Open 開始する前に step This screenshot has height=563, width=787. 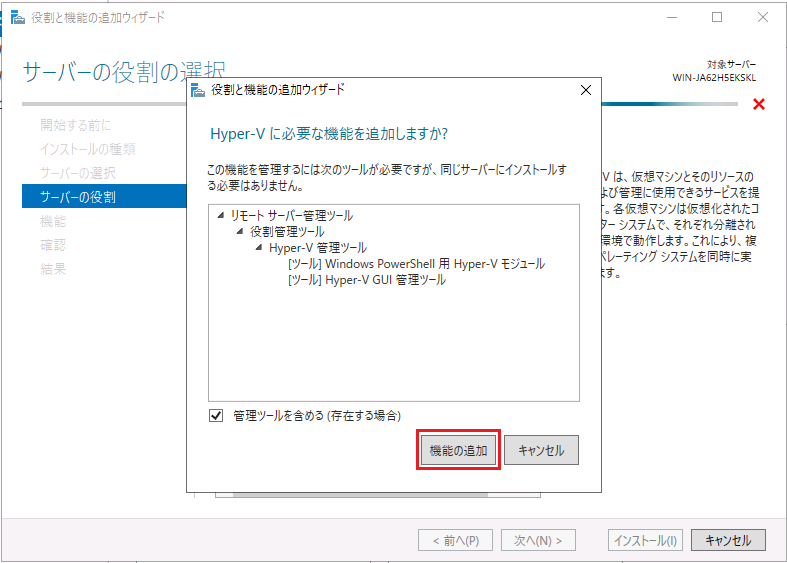click(76, 125)
